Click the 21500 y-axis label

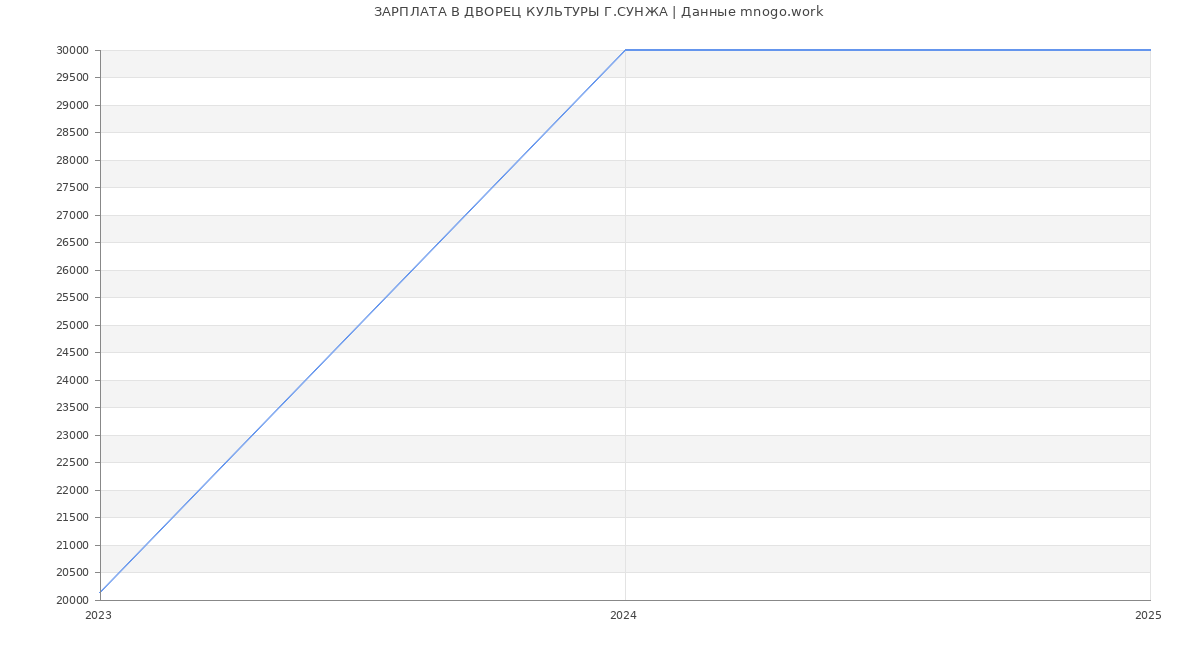(72, 518)
